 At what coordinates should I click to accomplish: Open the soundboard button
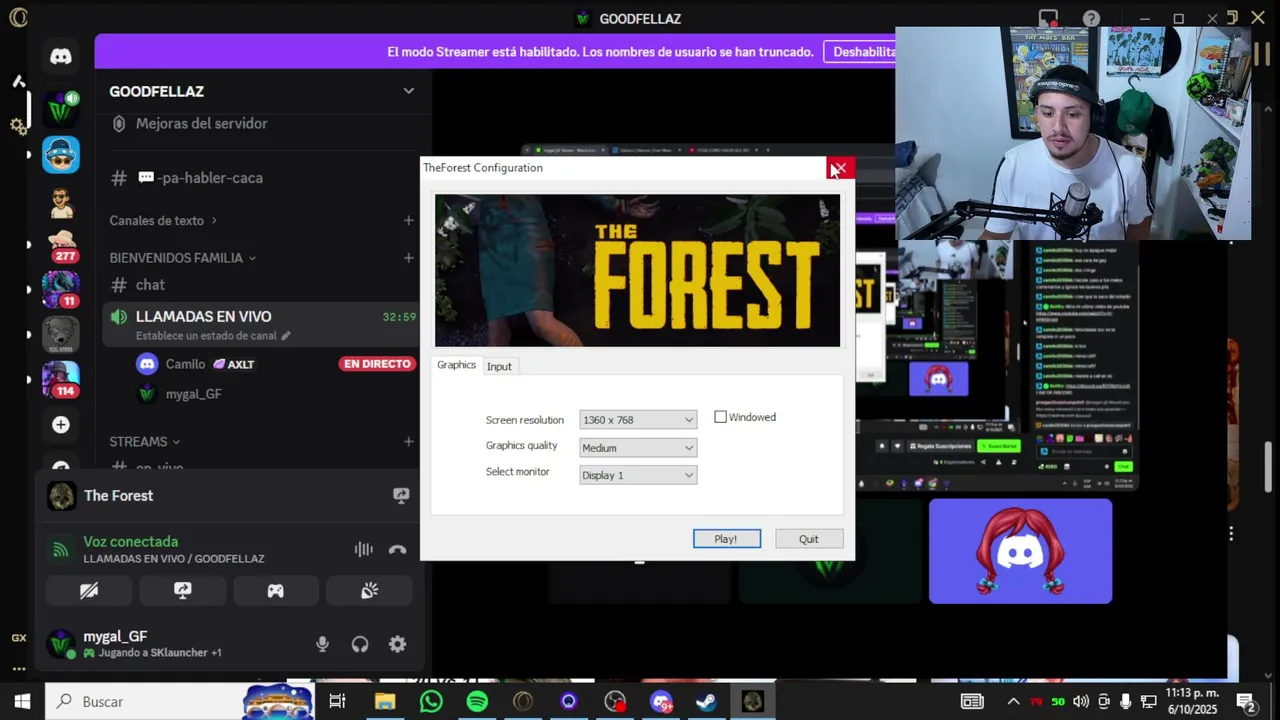tap(369, 591)
